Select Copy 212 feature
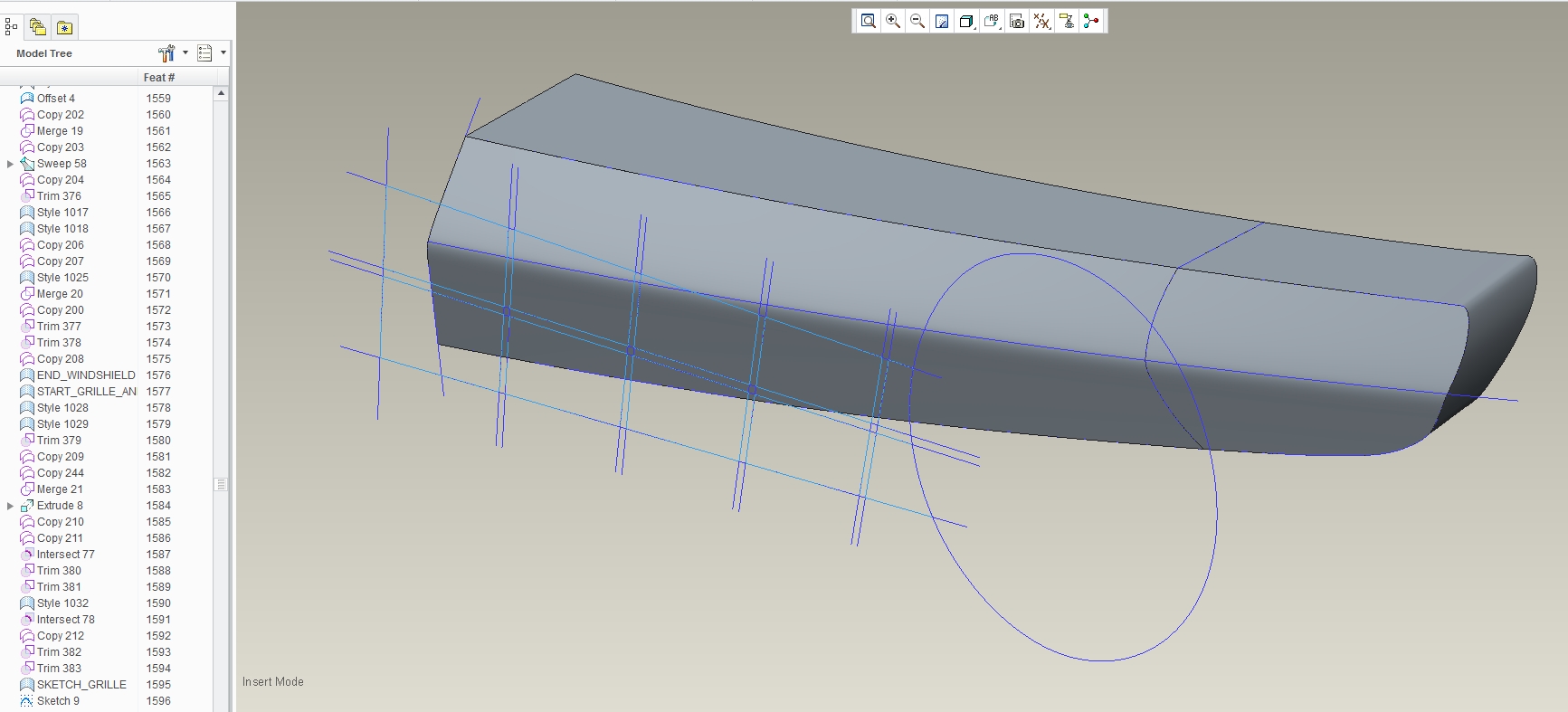The height and width of the screenshot is (712, 1568). pyautogui.click(x=61, y=636)
